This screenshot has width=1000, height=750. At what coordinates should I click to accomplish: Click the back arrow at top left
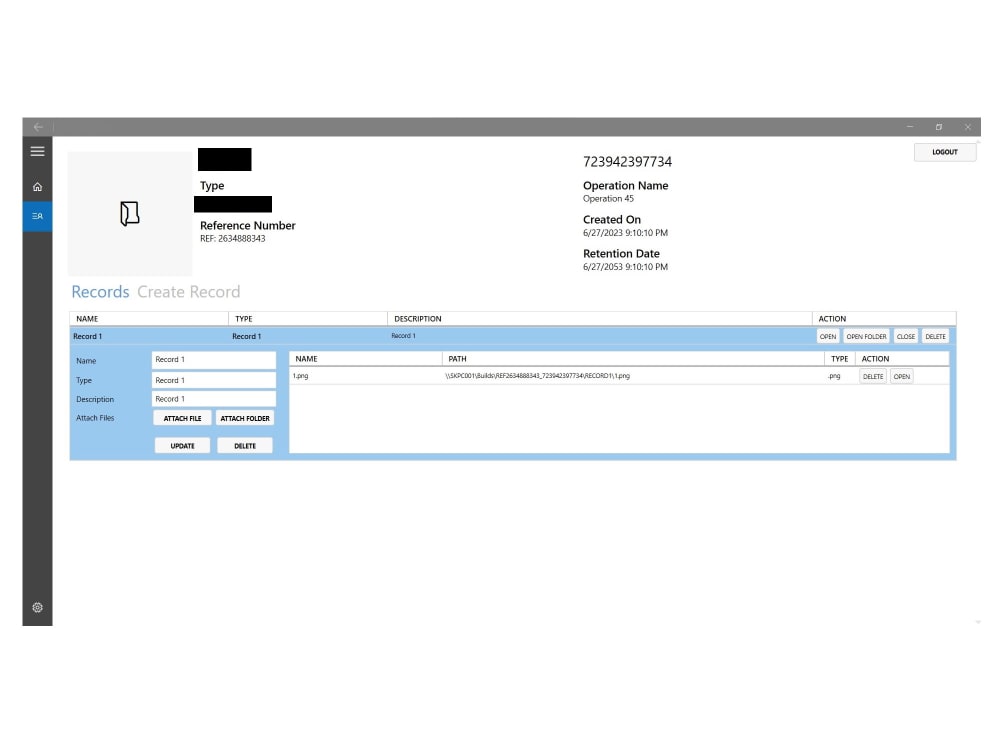coord(37,127)
